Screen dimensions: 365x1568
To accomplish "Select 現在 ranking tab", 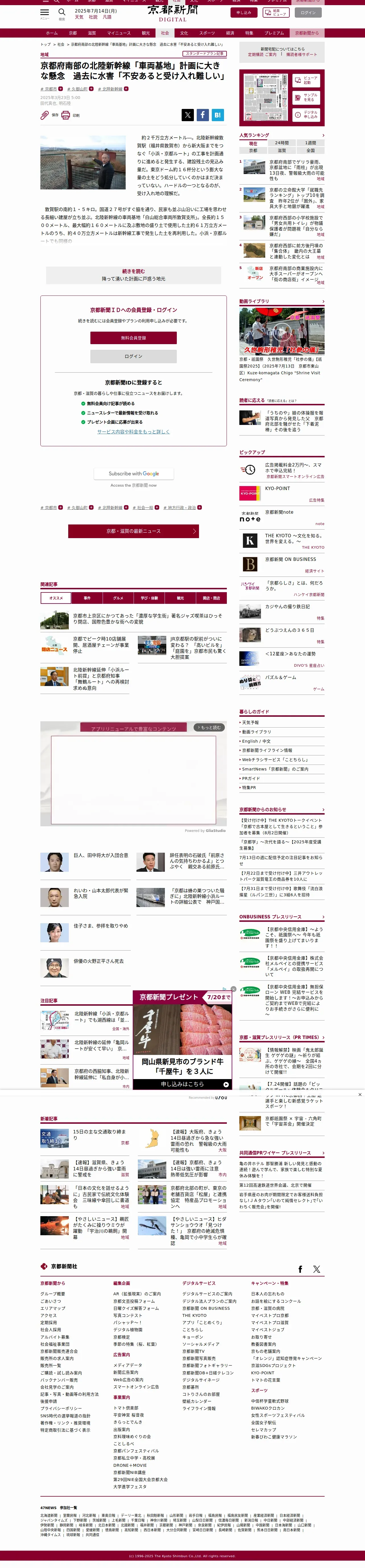I will (x=253, y=143).
